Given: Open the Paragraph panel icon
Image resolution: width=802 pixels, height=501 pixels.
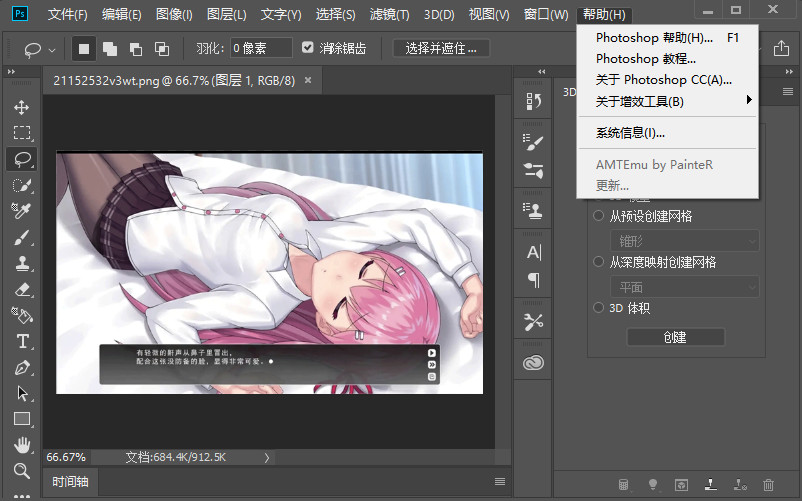Looking at the screenshot, I should pyautogui.click(x=533, y=280).
